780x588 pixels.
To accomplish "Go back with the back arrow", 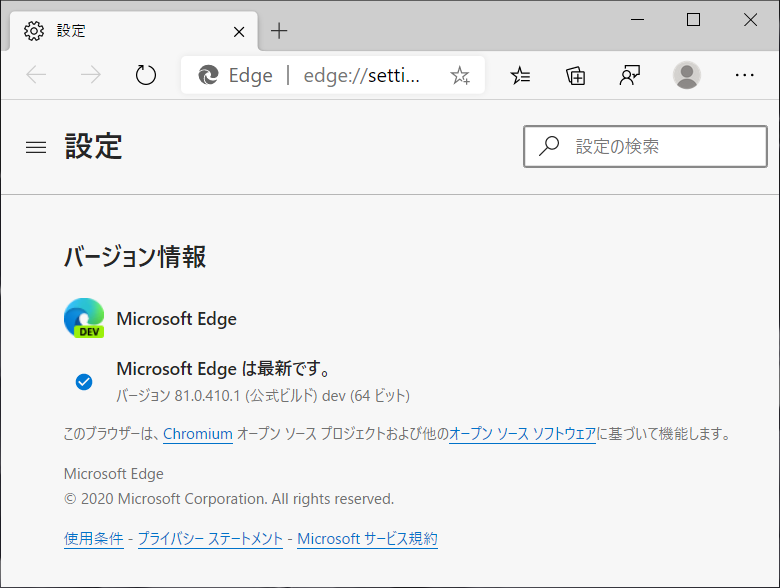I will pyautogui.click(x=36, y=75).
